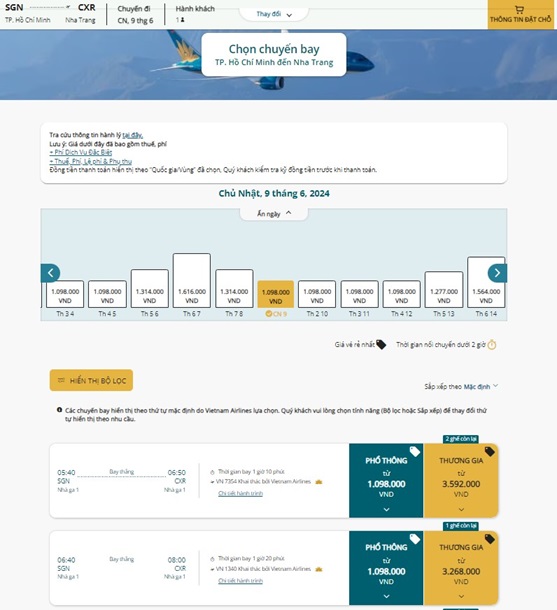Select the Th 5 13 date priced 1.277.000
This screenshot has height=610, width=557.
coord(444,290)
